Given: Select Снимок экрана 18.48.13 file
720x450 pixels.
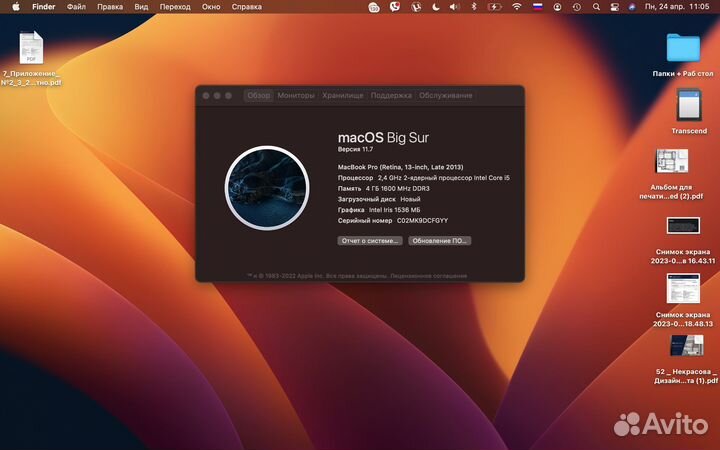Looking at the screenshot, I should (x=683, y=288).
